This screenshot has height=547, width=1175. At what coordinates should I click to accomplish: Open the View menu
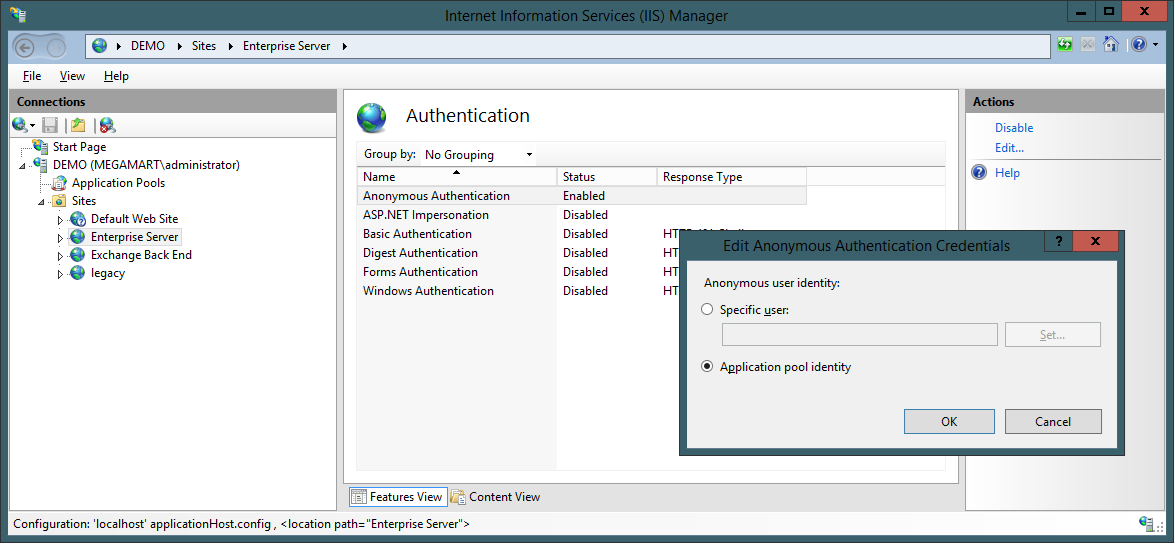(72, 76)
